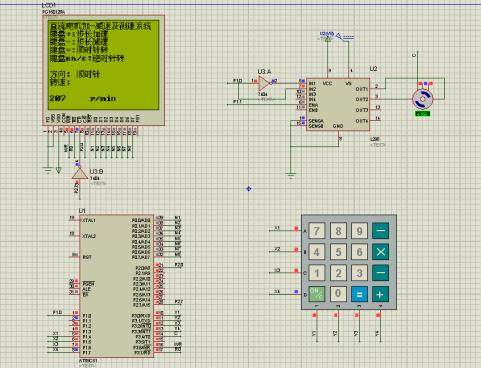The height and width of the screenshot is (369, 481).
Task: Click the XTAL1 pin on U1
Action: click(89, 220)
